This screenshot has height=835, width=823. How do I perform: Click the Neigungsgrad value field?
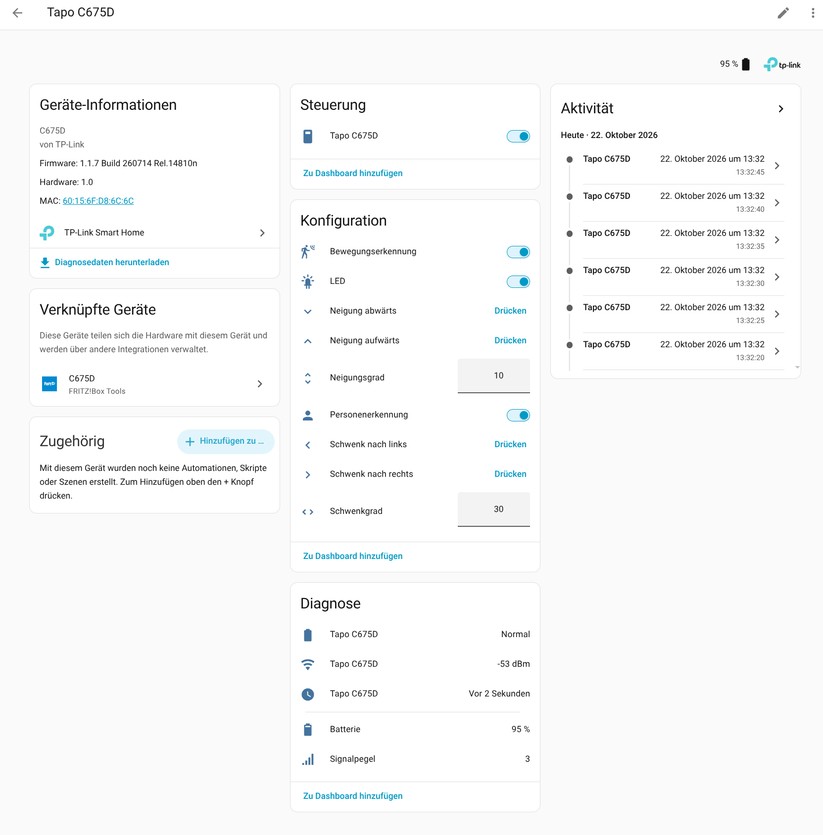pos(493,376)
